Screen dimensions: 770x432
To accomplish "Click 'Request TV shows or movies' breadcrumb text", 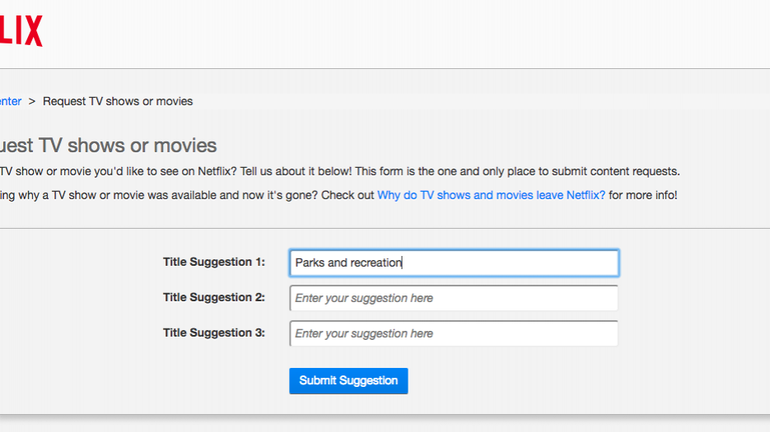I will tap(118, 101).
